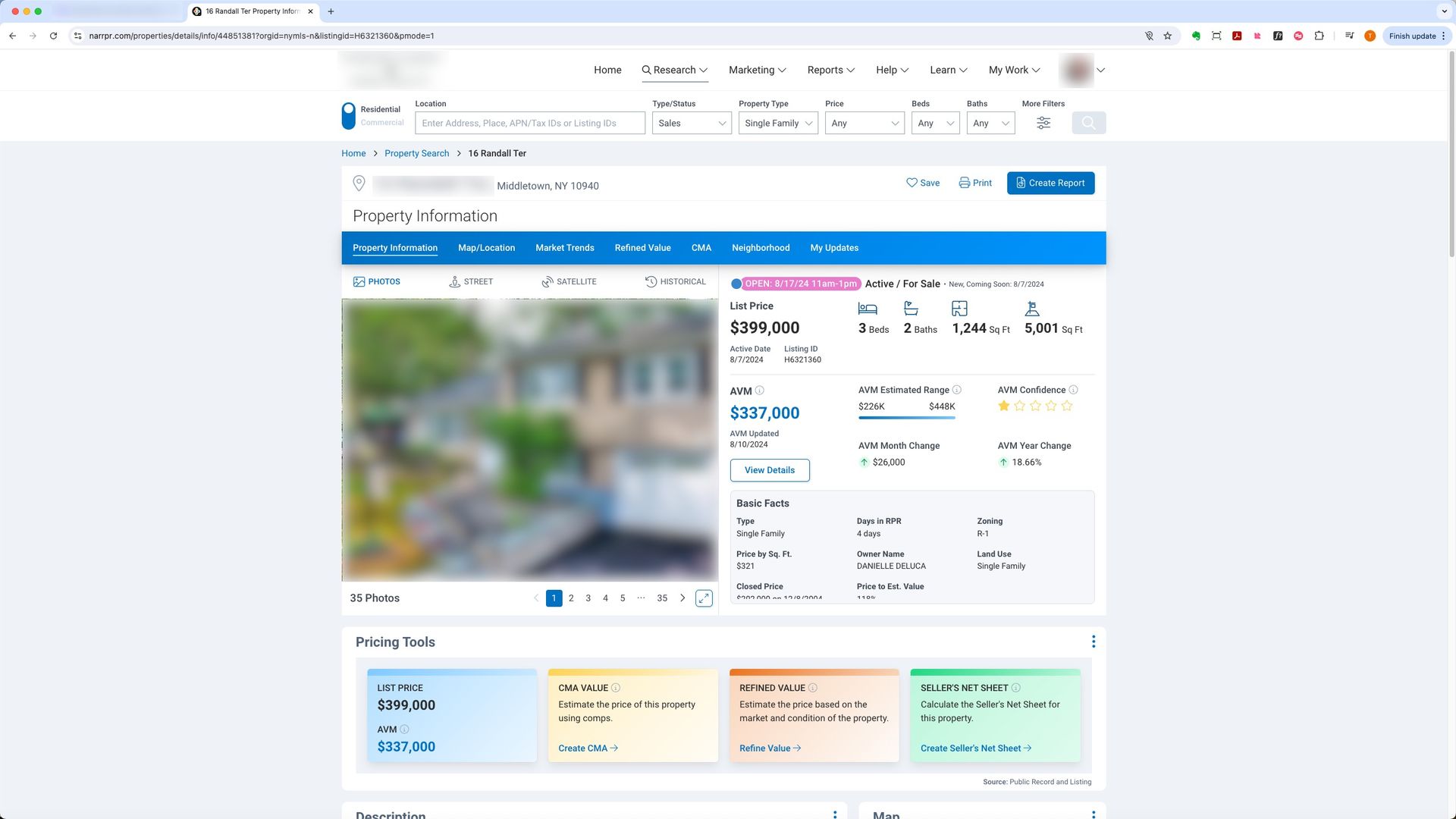This screenshot has height=819, width=1456.
Task: Switch to the Street view toggle
Action: pos(471,281)
